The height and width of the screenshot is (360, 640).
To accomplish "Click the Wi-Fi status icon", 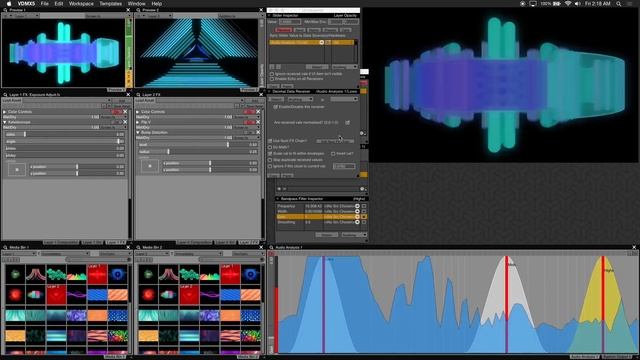I will point(568,3).
